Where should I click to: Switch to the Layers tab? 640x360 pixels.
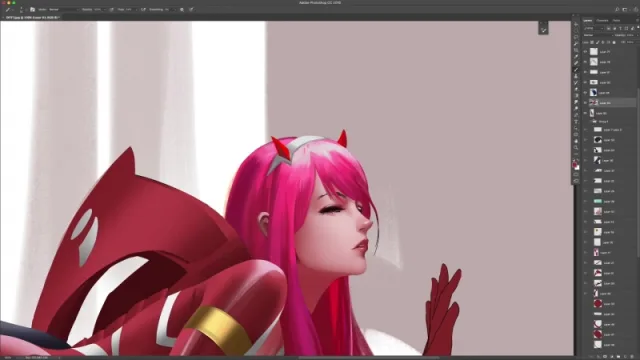pos(587,20)
